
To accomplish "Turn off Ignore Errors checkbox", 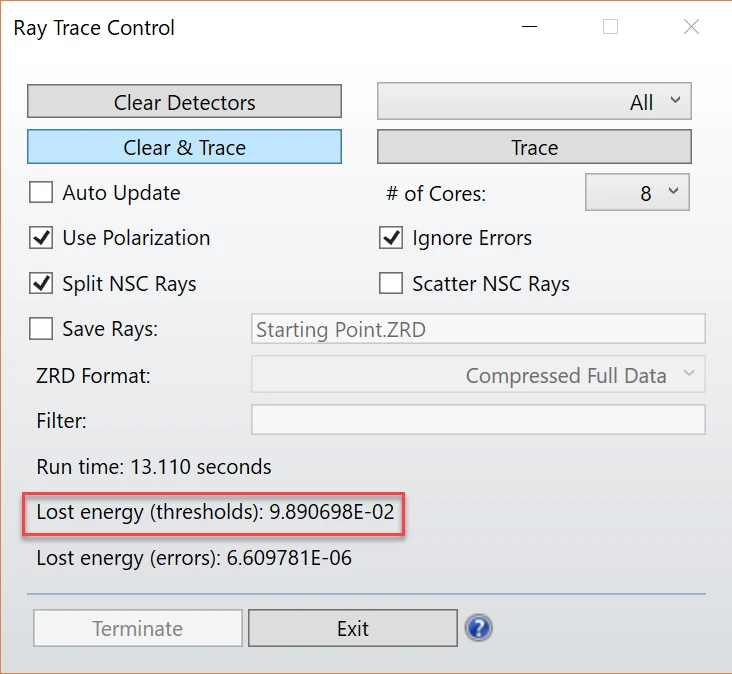I will pyautogui.click(x=391, y=238).
